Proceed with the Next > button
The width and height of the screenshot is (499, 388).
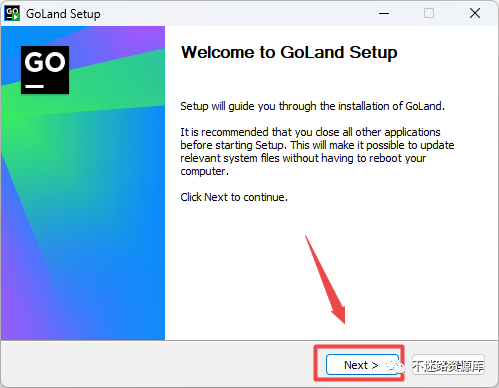pyautogui.click(x=362, y=365)
